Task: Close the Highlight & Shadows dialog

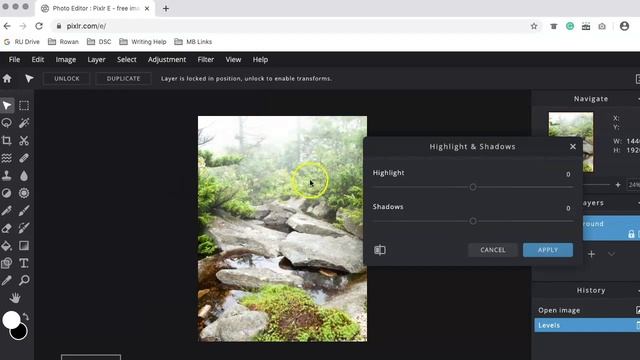Action: pos(573,147)
